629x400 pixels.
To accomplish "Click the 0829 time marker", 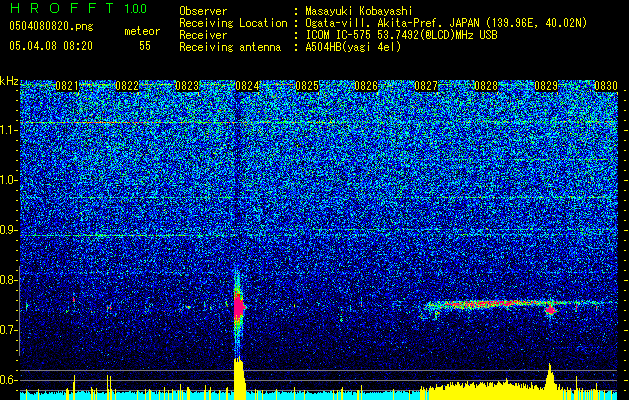I will point(546,86).
